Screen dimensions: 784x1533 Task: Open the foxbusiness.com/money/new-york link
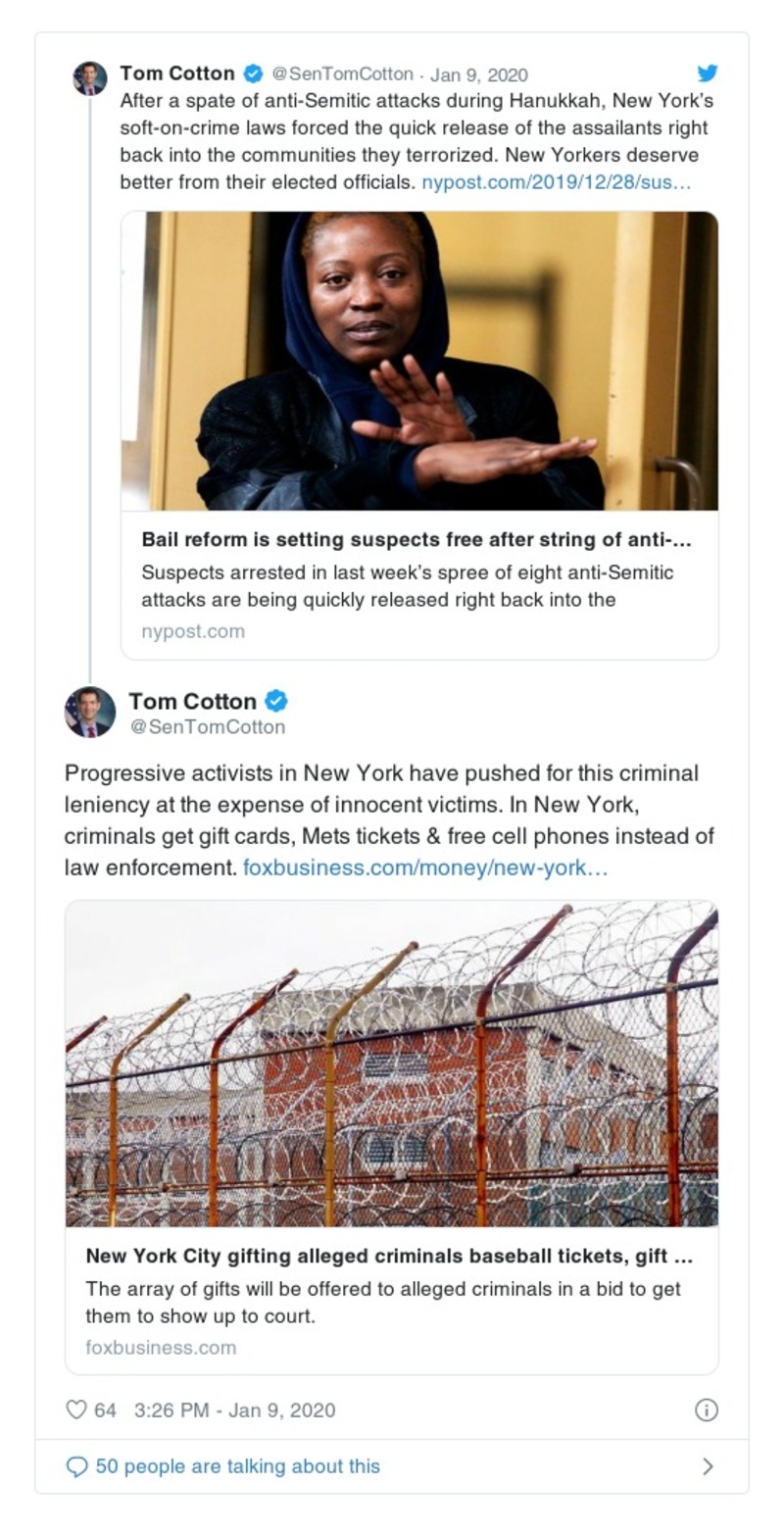[425, 867]
